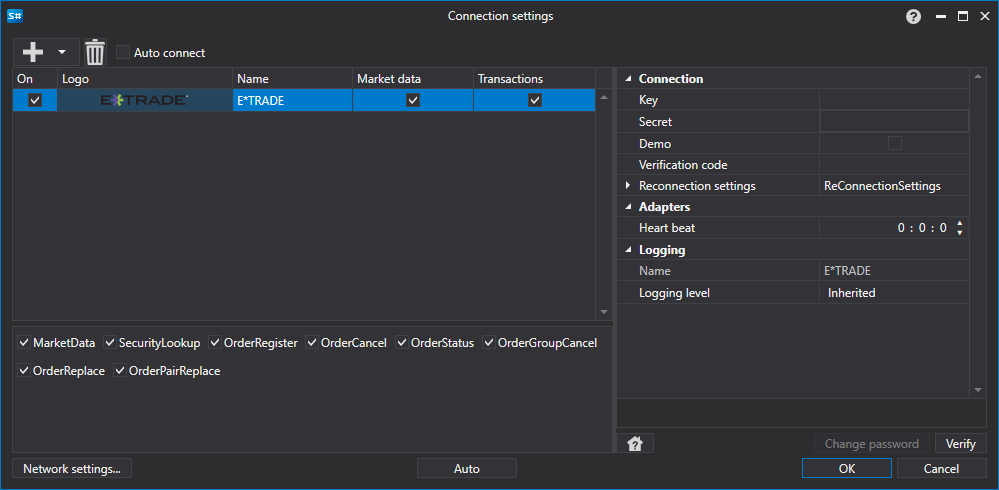Open the add connection dropdown arrow
The height and width of the screenshot is (490, 999).
click(62, 52)
